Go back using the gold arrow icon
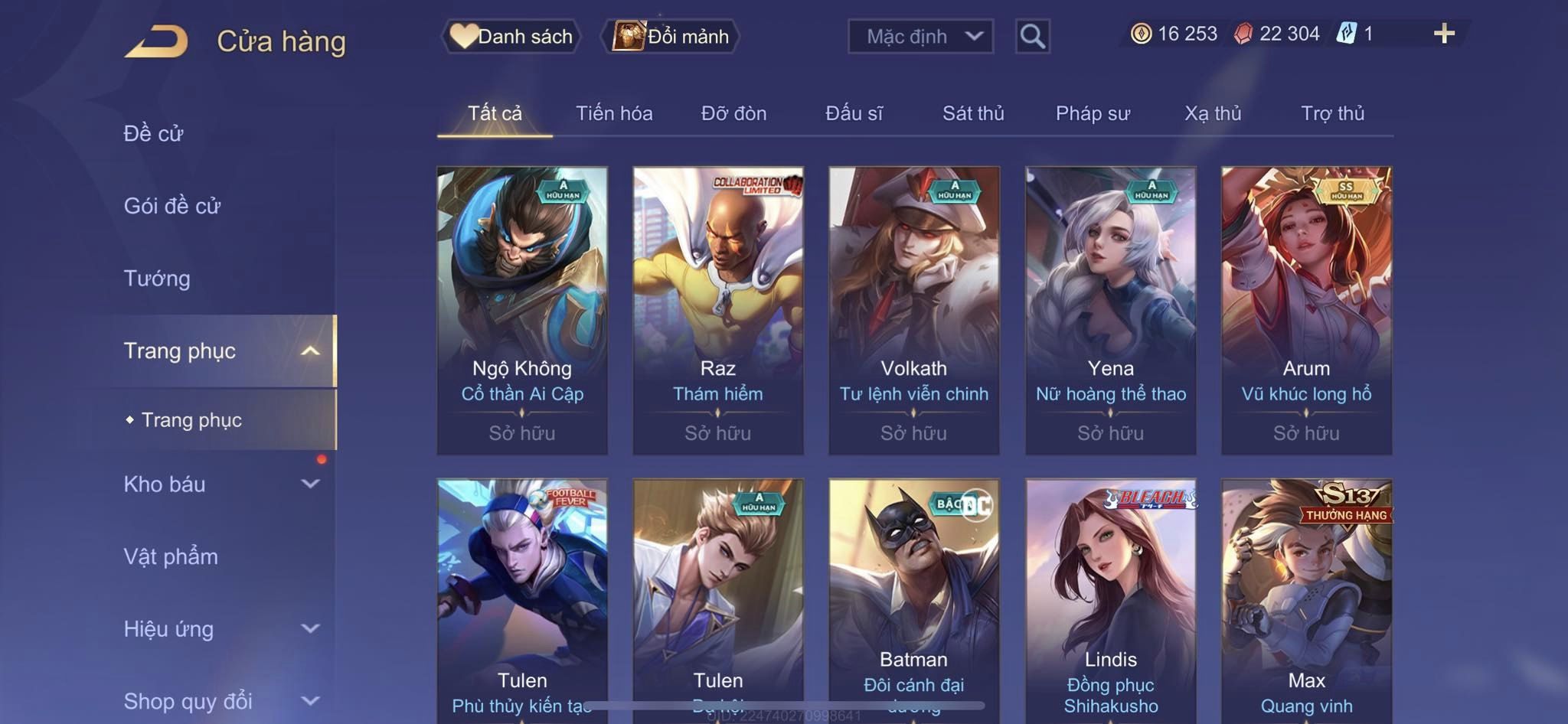 156,41
